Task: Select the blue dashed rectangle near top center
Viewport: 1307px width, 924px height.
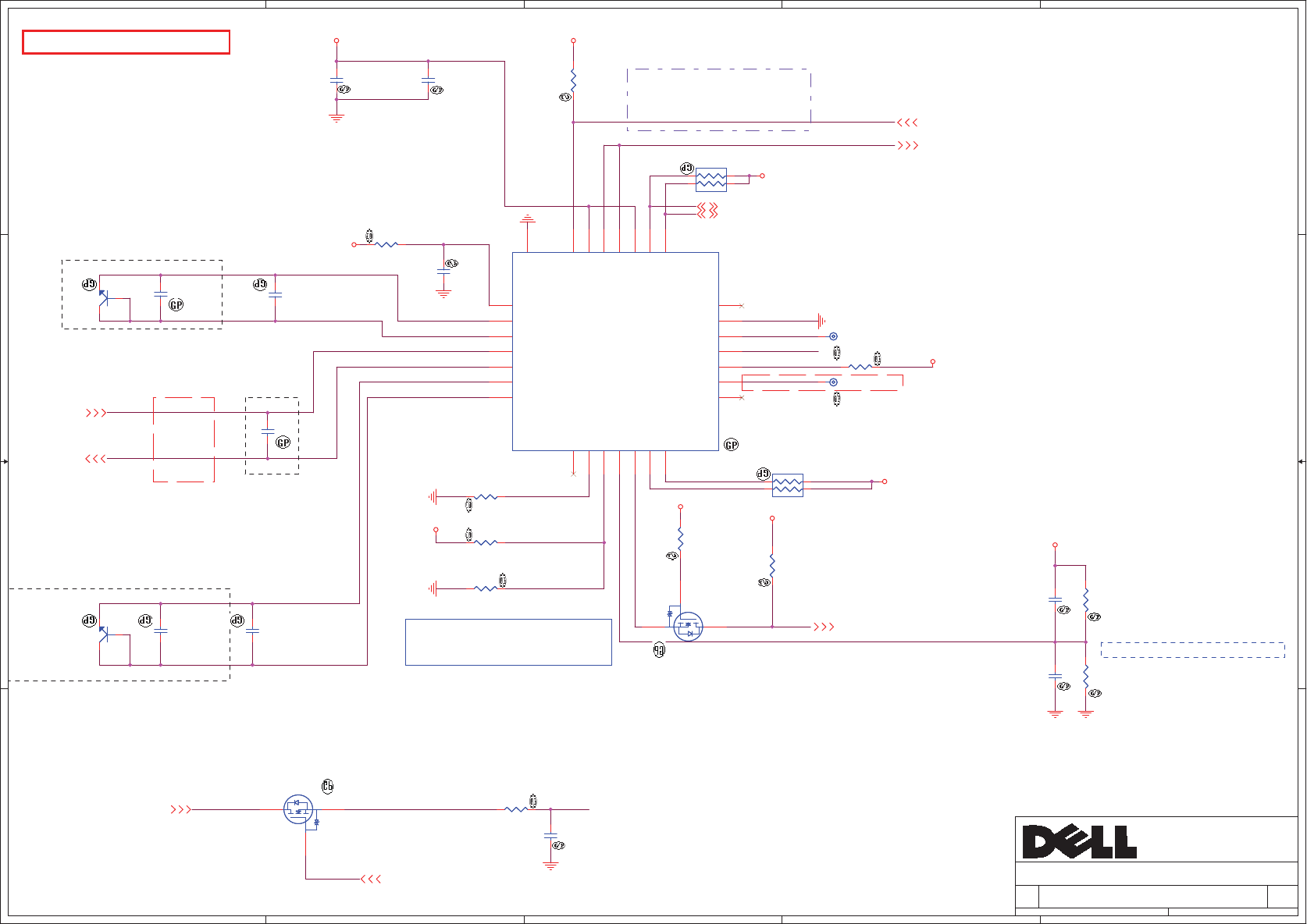Action: (718, 100)
